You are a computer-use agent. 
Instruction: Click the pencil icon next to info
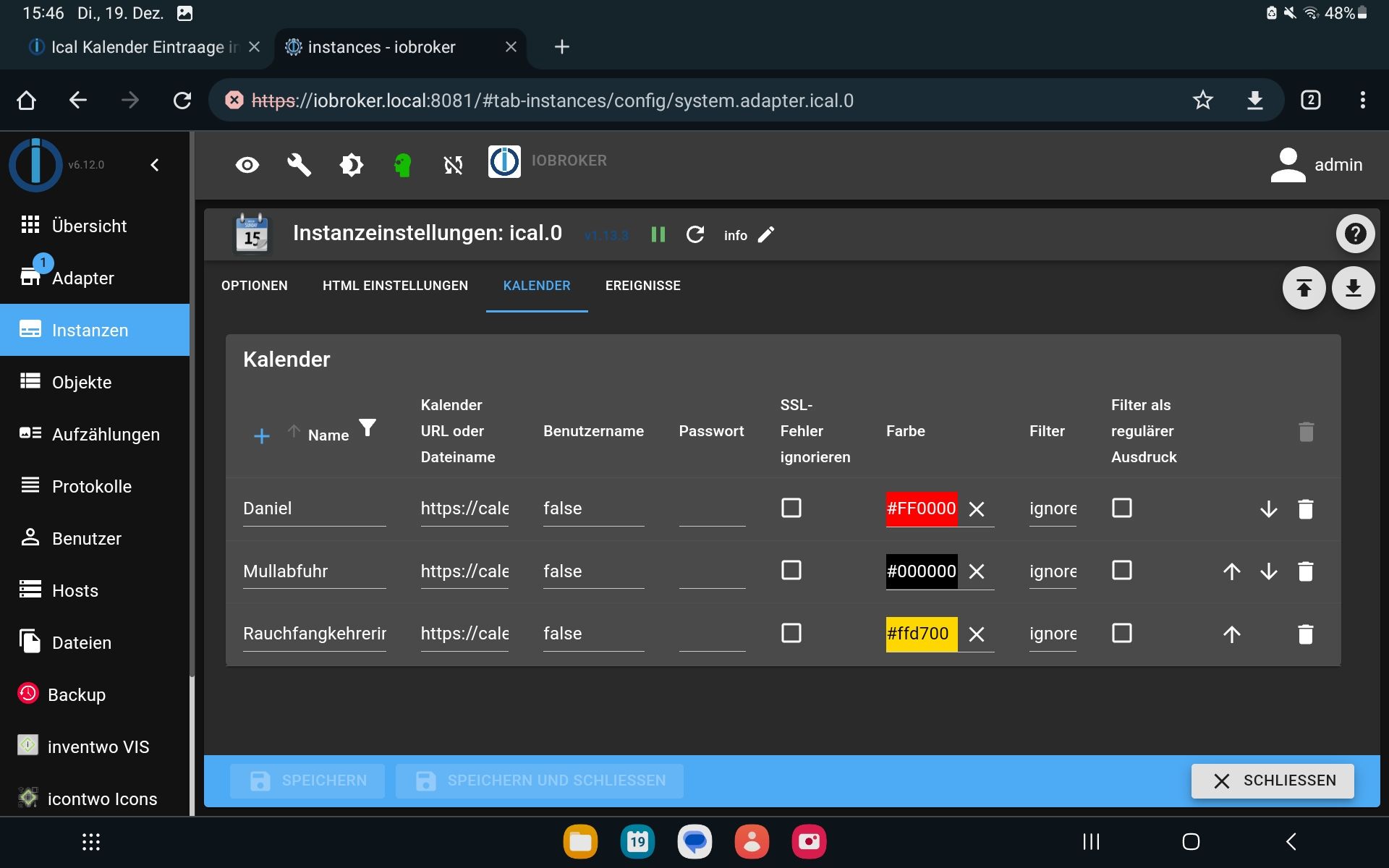click(765, 234)
